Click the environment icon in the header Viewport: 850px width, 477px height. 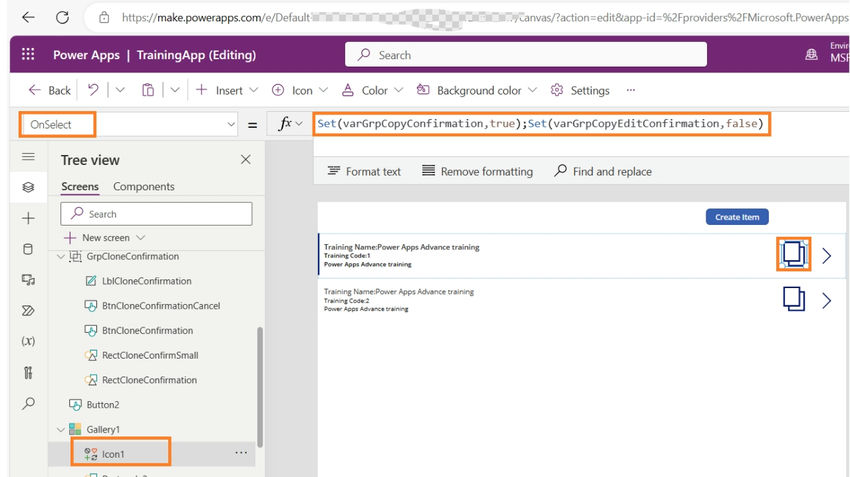811,54
